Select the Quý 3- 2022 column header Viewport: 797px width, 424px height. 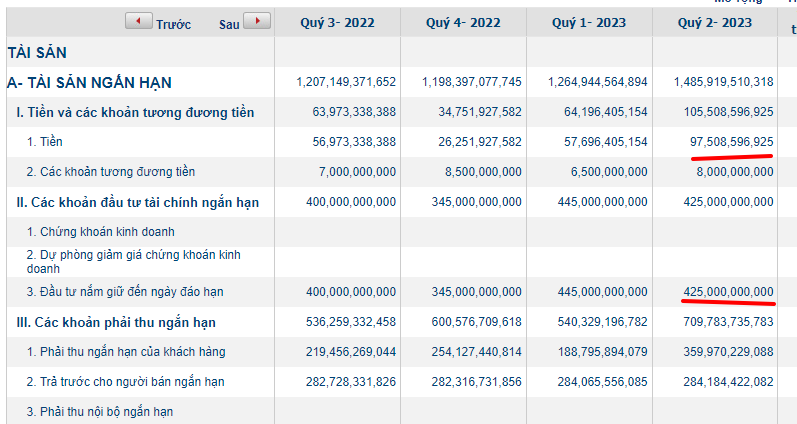pos(338,23)
